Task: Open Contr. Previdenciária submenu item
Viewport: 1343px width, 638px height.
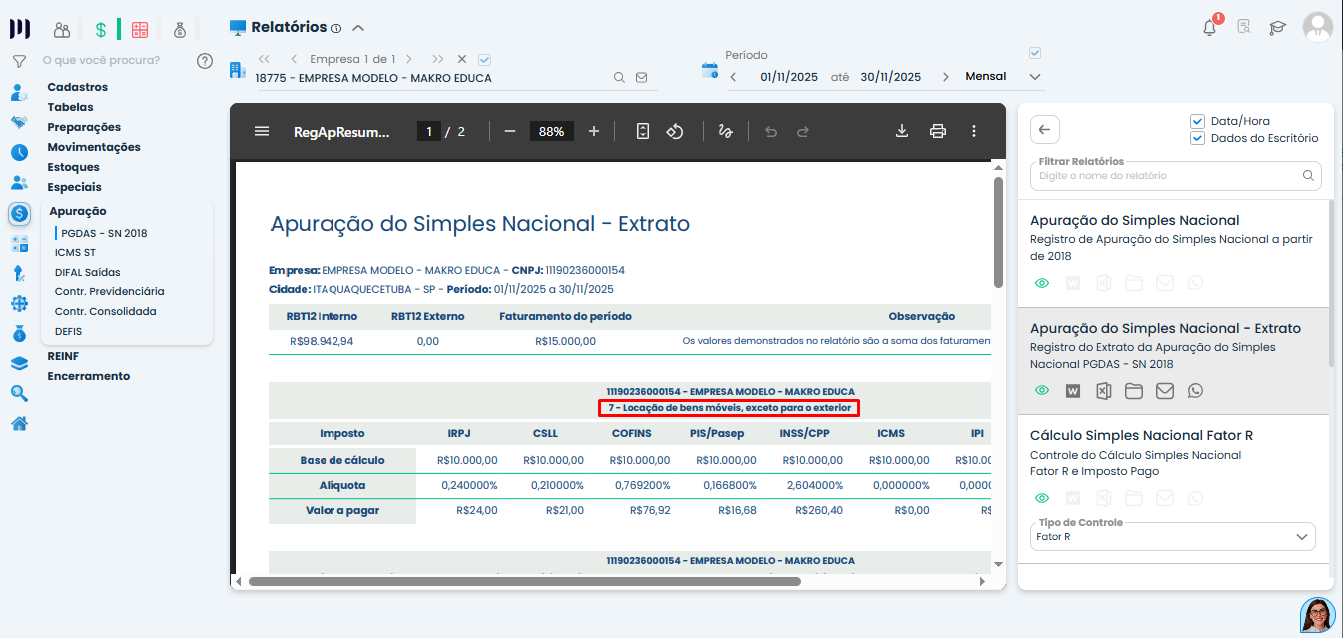Action: (x=110, y=291)
